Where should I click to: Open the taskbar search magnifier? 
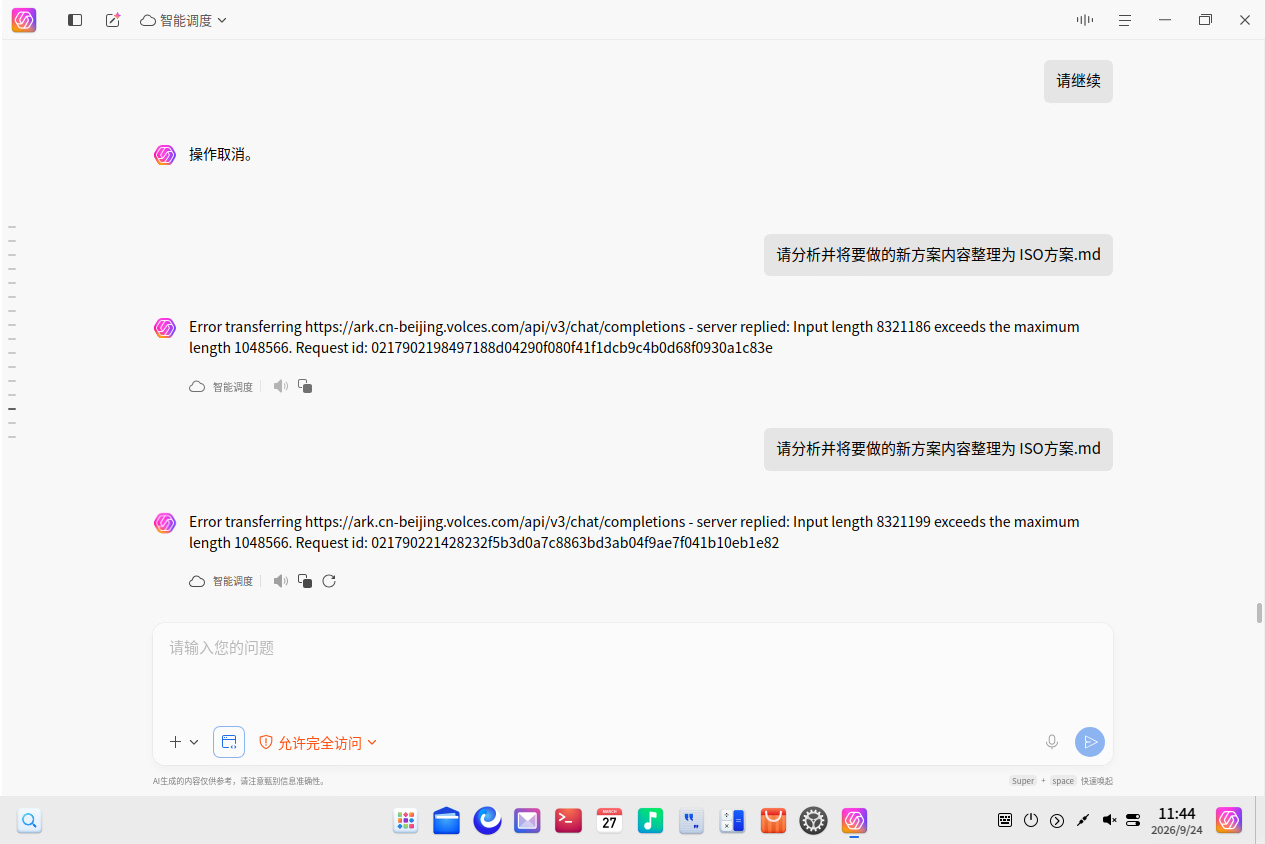tap(30, 821)
